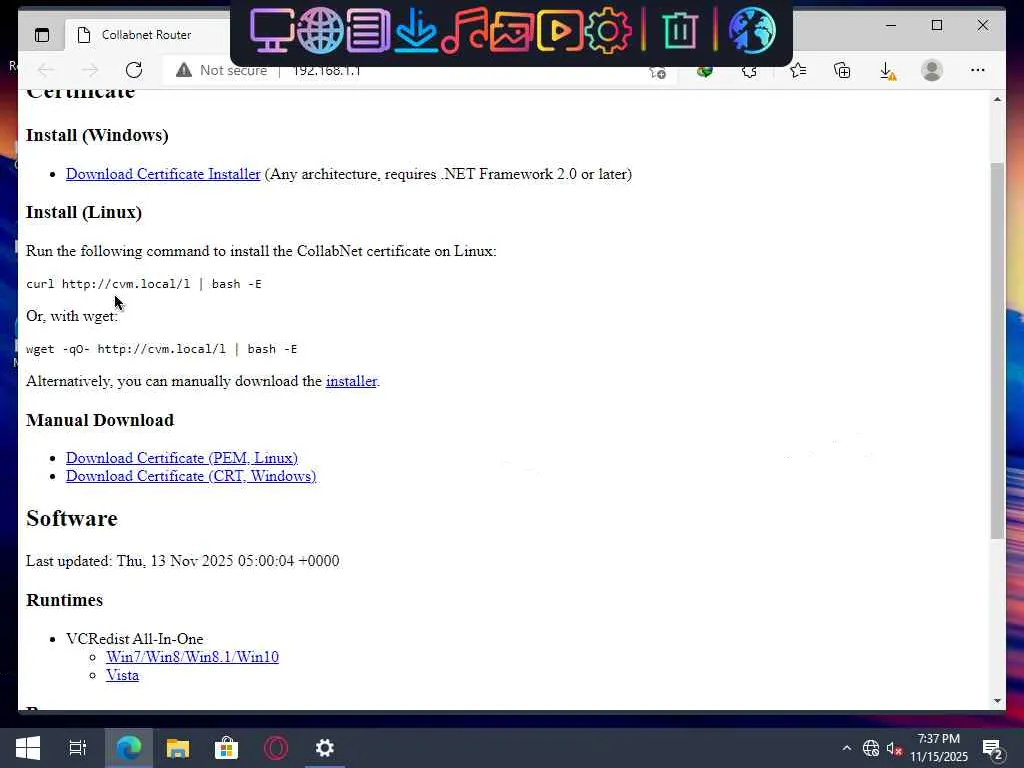Open the Edge Settings and more menu
Viewport: 1024px width, 768px height.
click(x=978, y=70)
